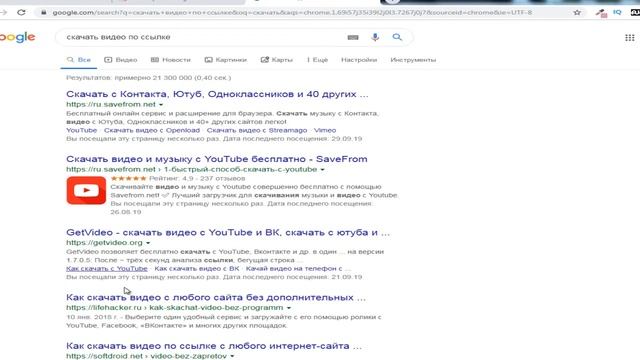Open result 'Как скачать видео по ссылке с любого'
The image size is (640, 360).
point(214,346)
